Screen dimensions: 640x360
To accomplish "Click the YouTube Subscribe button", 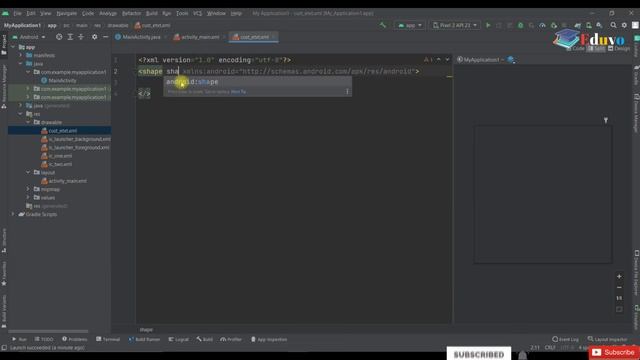I will click(x=613, y=352).
